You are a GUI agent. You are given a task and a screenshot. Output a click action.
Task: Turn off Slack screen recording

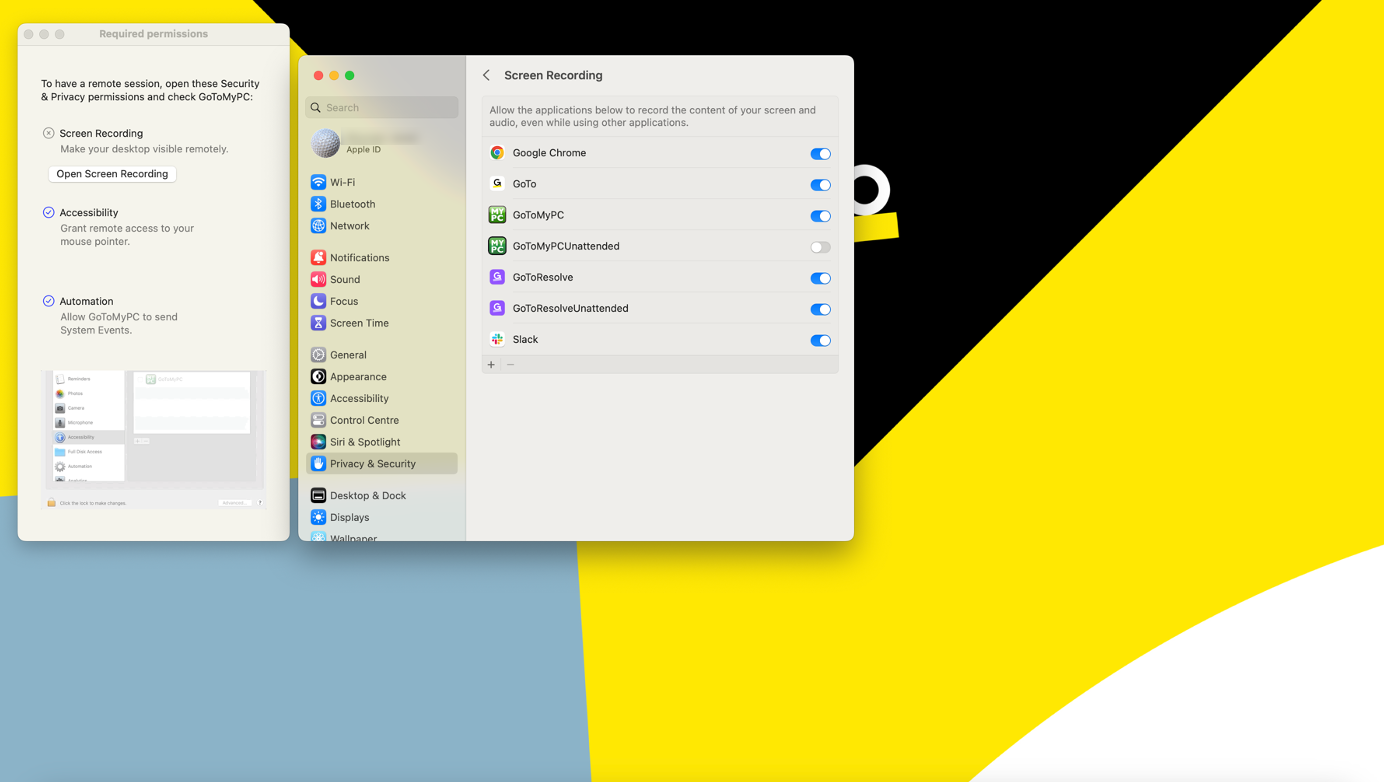(820, 340)
